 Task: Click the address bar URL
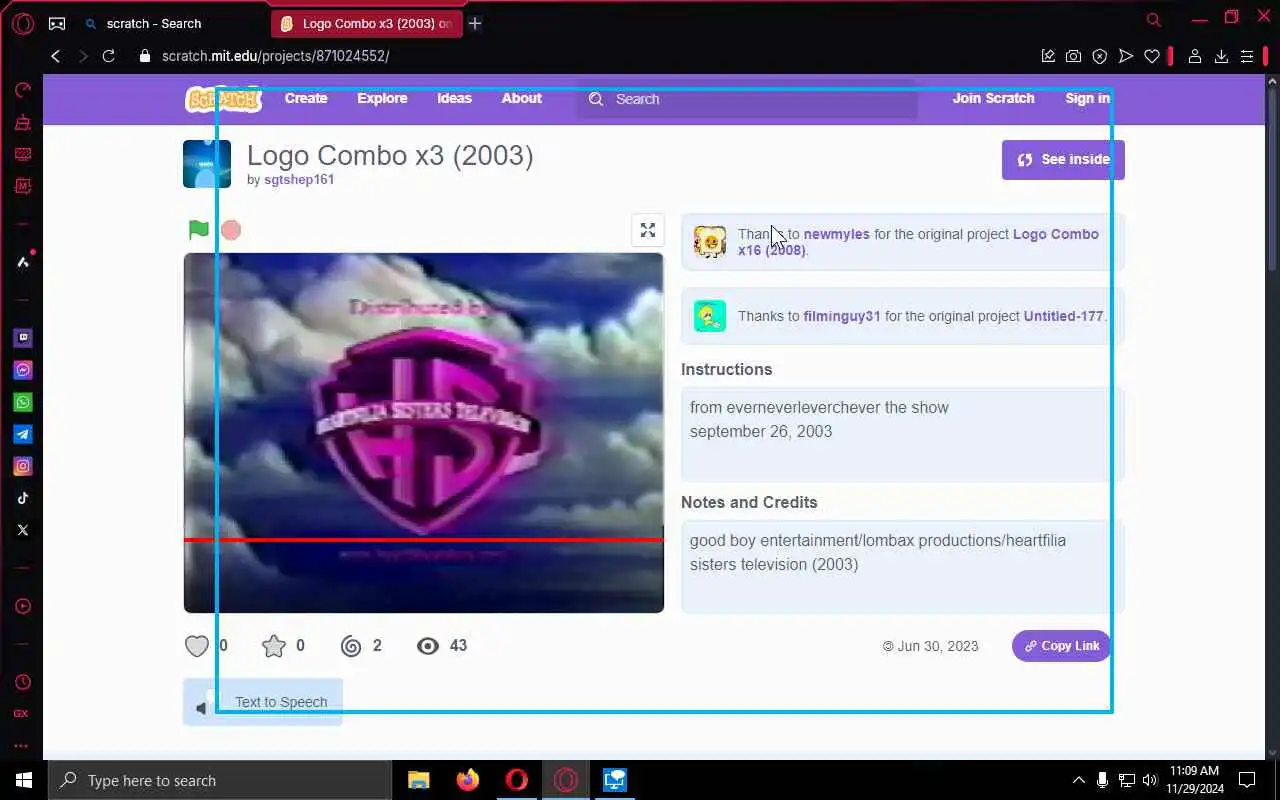click(x=276, y=56)
